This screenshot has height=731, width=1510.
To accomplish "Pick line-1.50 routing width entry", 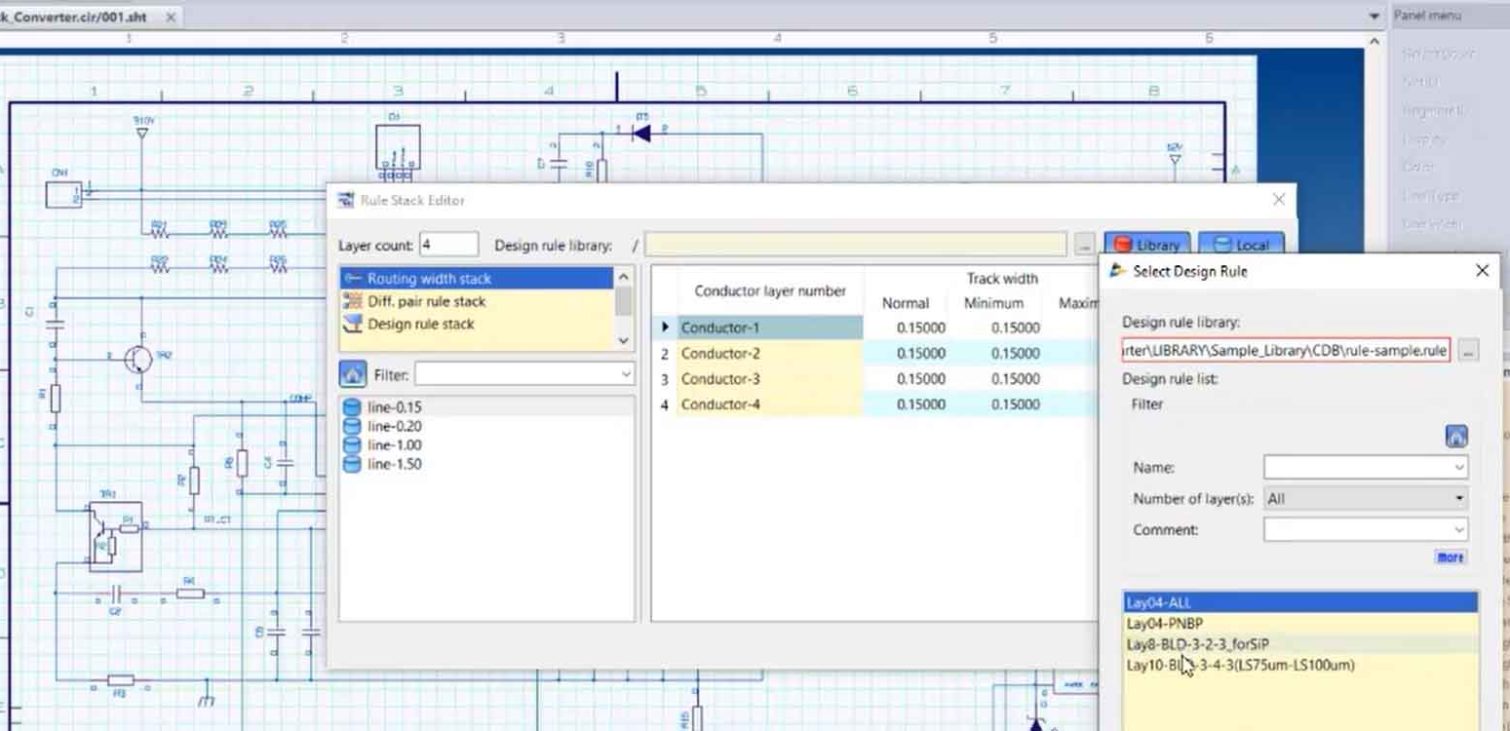I will [394, 464].
